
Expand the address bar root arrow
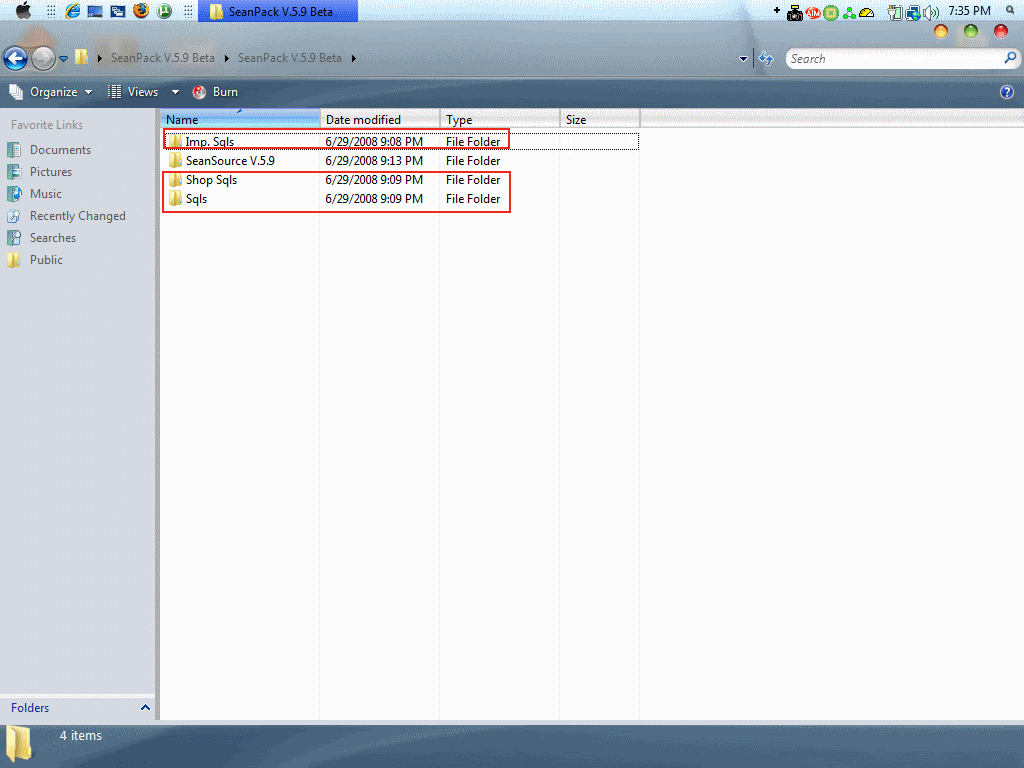[100, 58]
